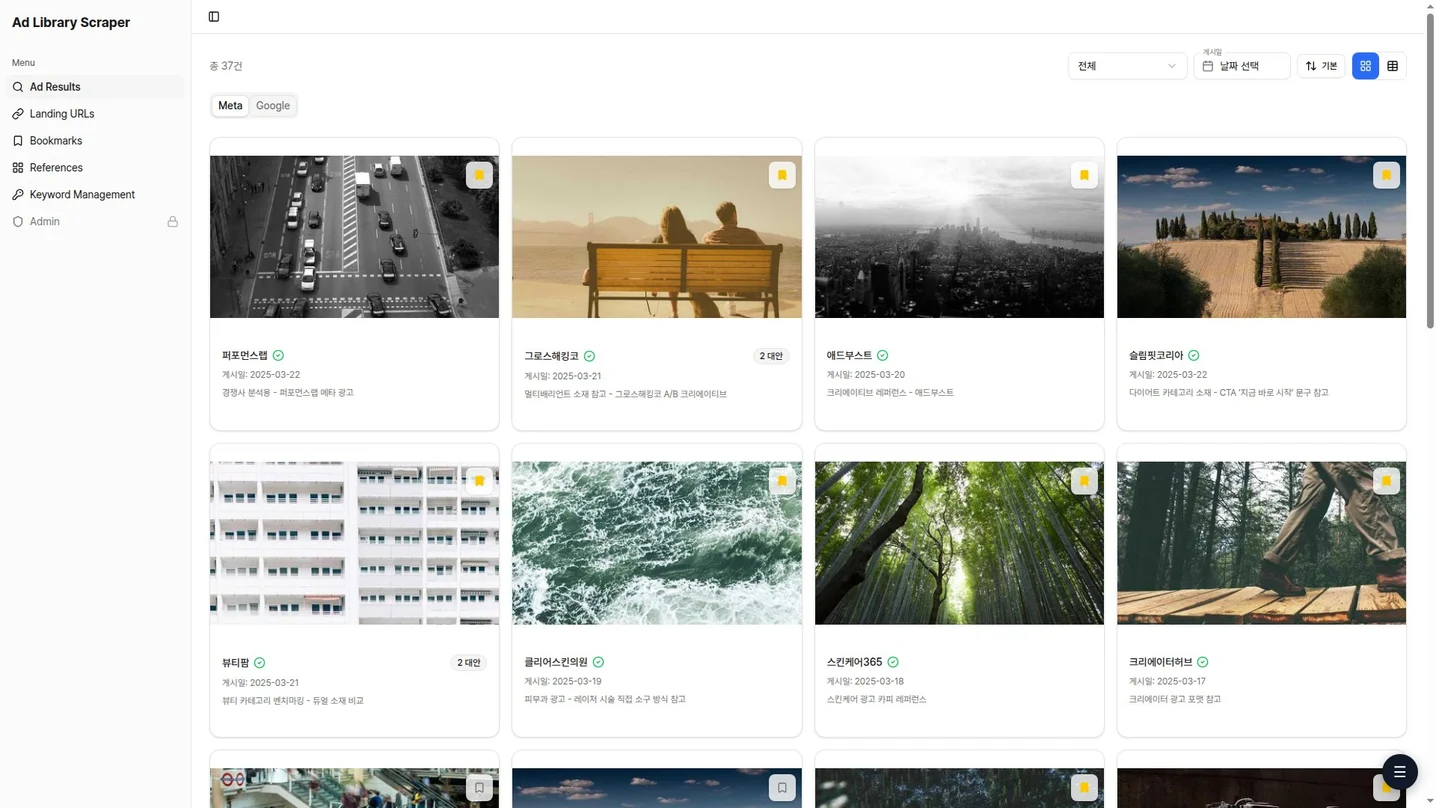Image resolution: width=1436 pixels, height=808 pixels.
Task: Open 그로스해킹코 bench couple thumbnail
Action: (657, 237)
